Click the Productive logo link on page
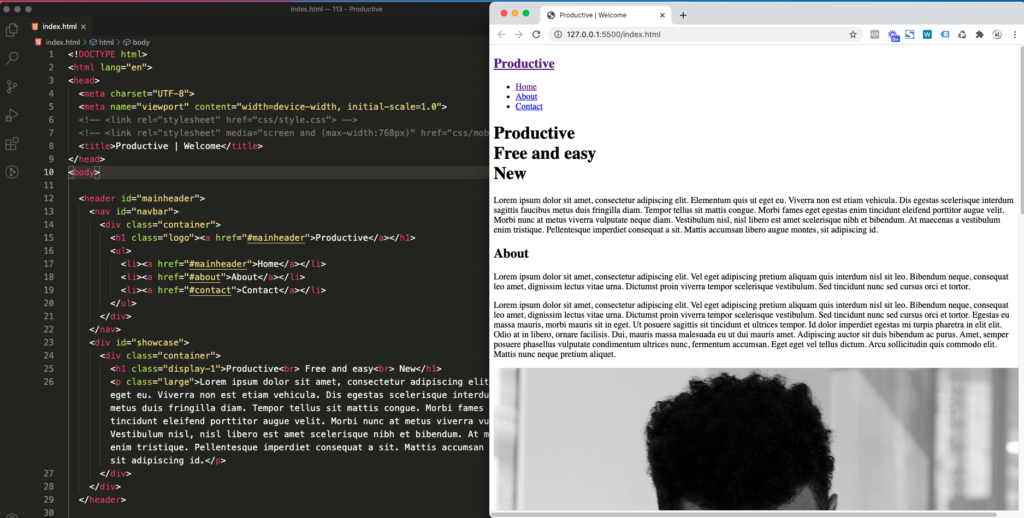The width and height of the screenshot is (1024, 518). (524, 63)
